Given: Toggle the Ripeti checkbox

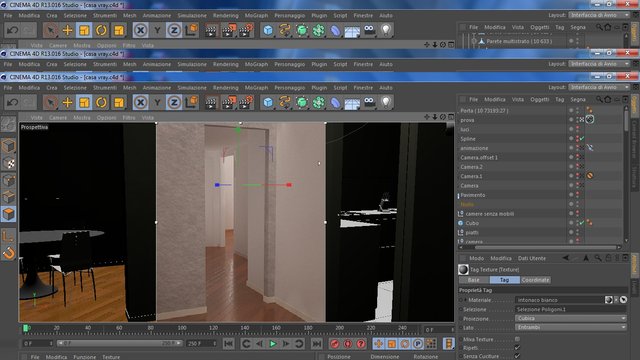Looking at the screenshot, I should point(517,348).
